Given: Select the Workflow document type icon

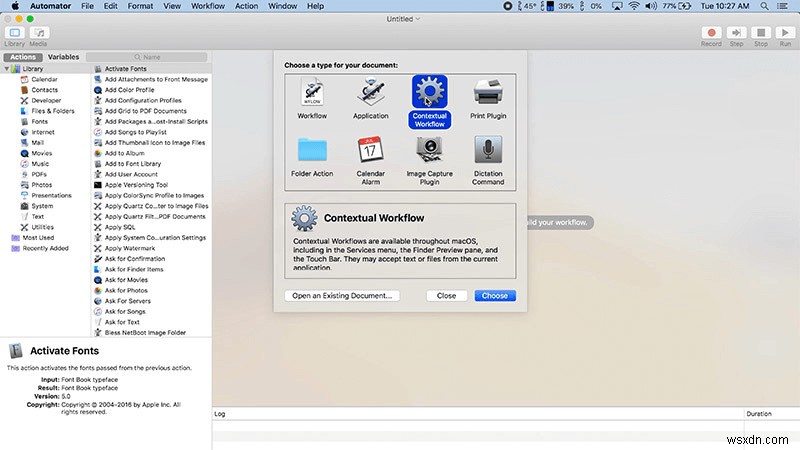Looking at the screenshot, I should pos(312,92).
